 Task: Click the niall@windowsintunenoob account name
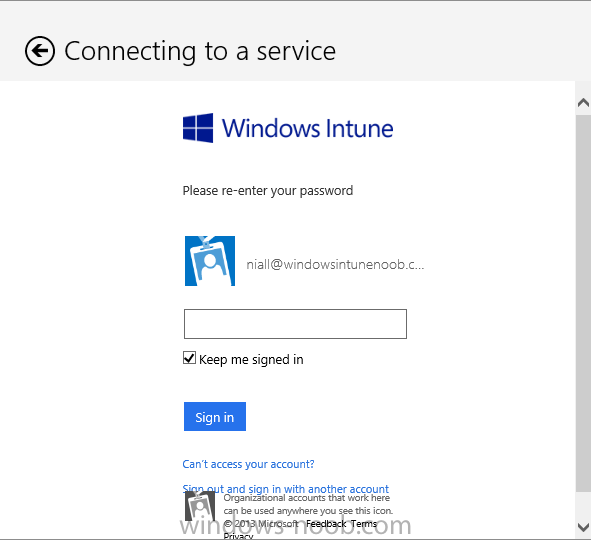335,265
